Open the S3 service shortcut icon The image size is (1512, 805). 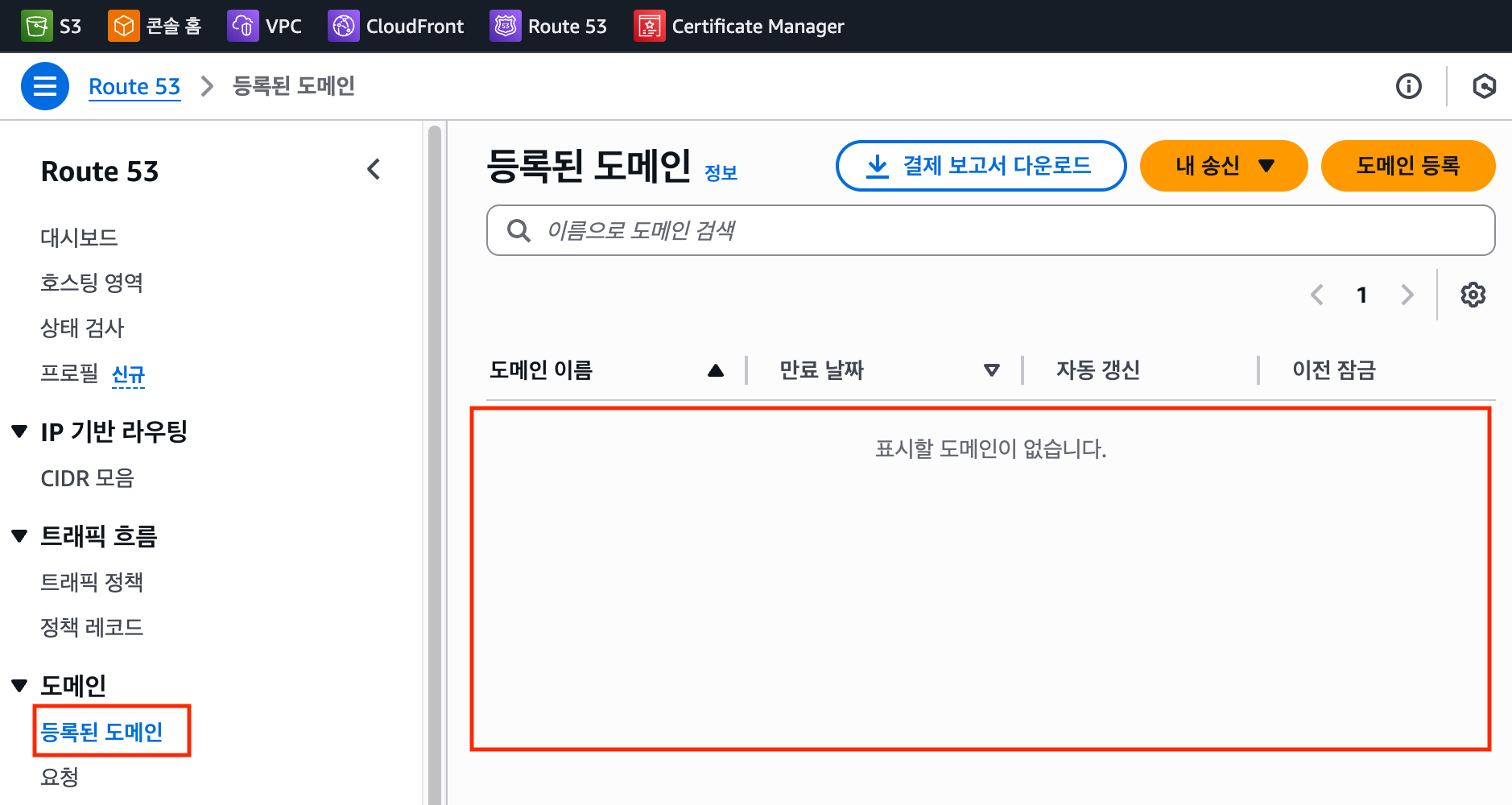(x=36, y=27)
